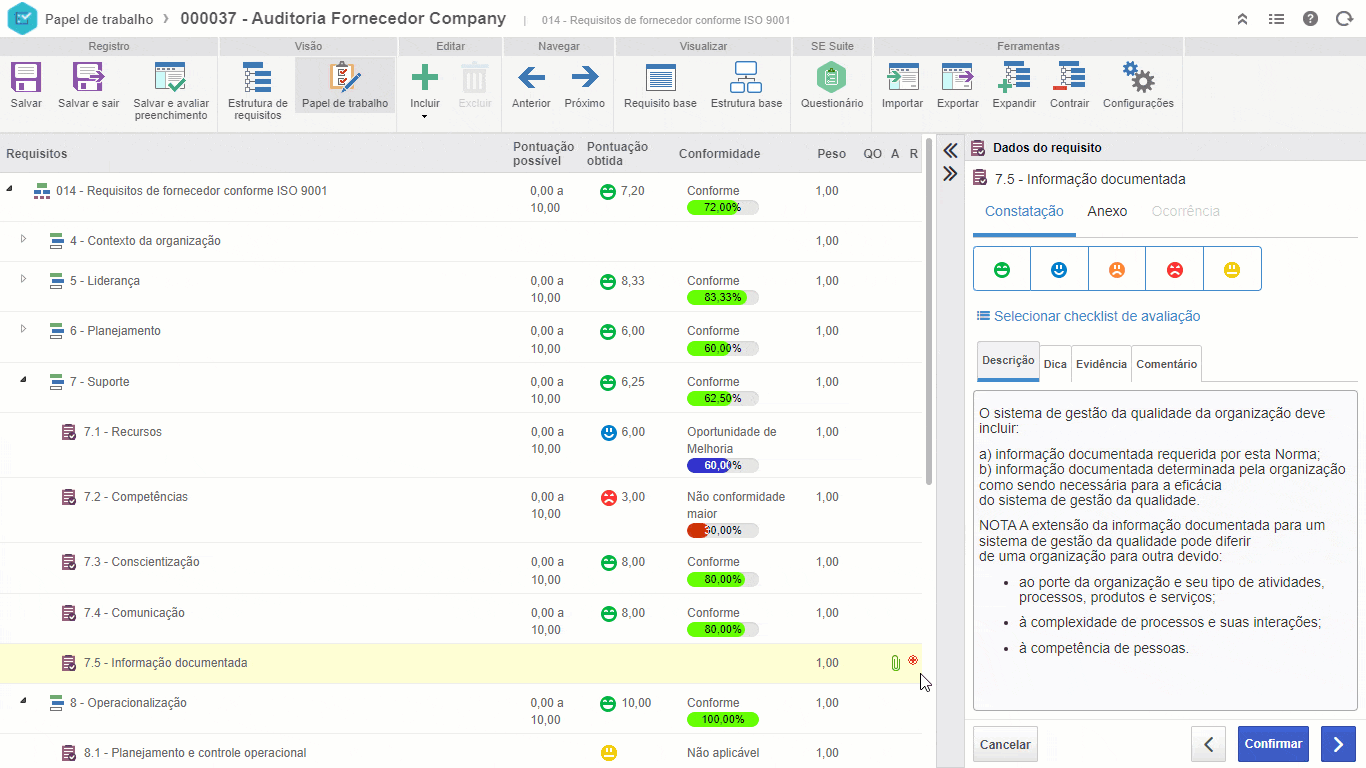
Task: Click the red occurrence icon on row 7.5
Action: 913,660
